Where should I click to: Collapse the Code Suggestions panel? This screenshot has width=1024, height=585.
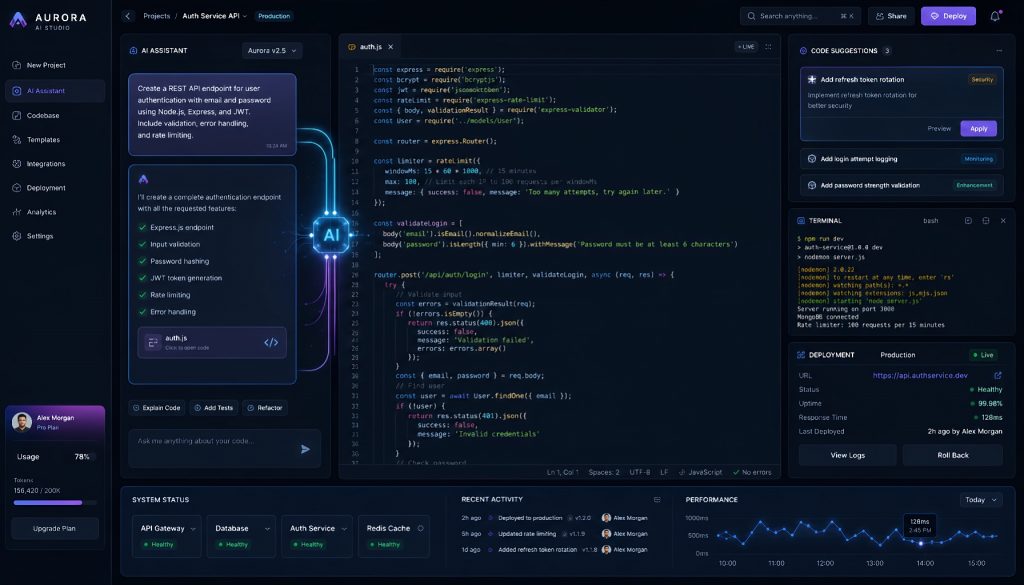tap(999, 51)
